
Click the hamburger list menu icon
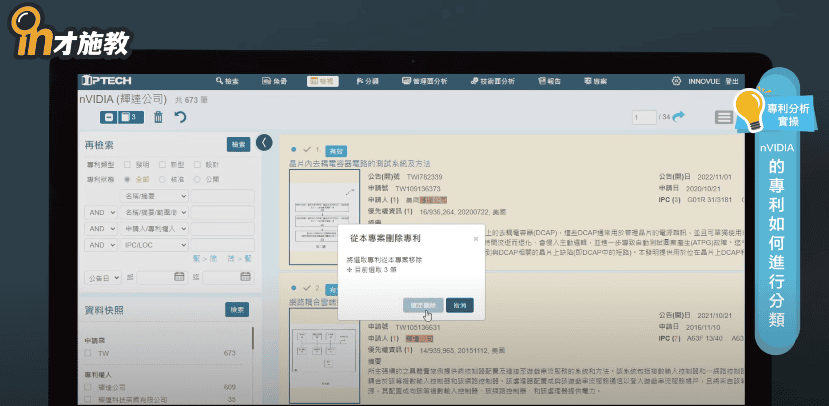coord(723,117)
